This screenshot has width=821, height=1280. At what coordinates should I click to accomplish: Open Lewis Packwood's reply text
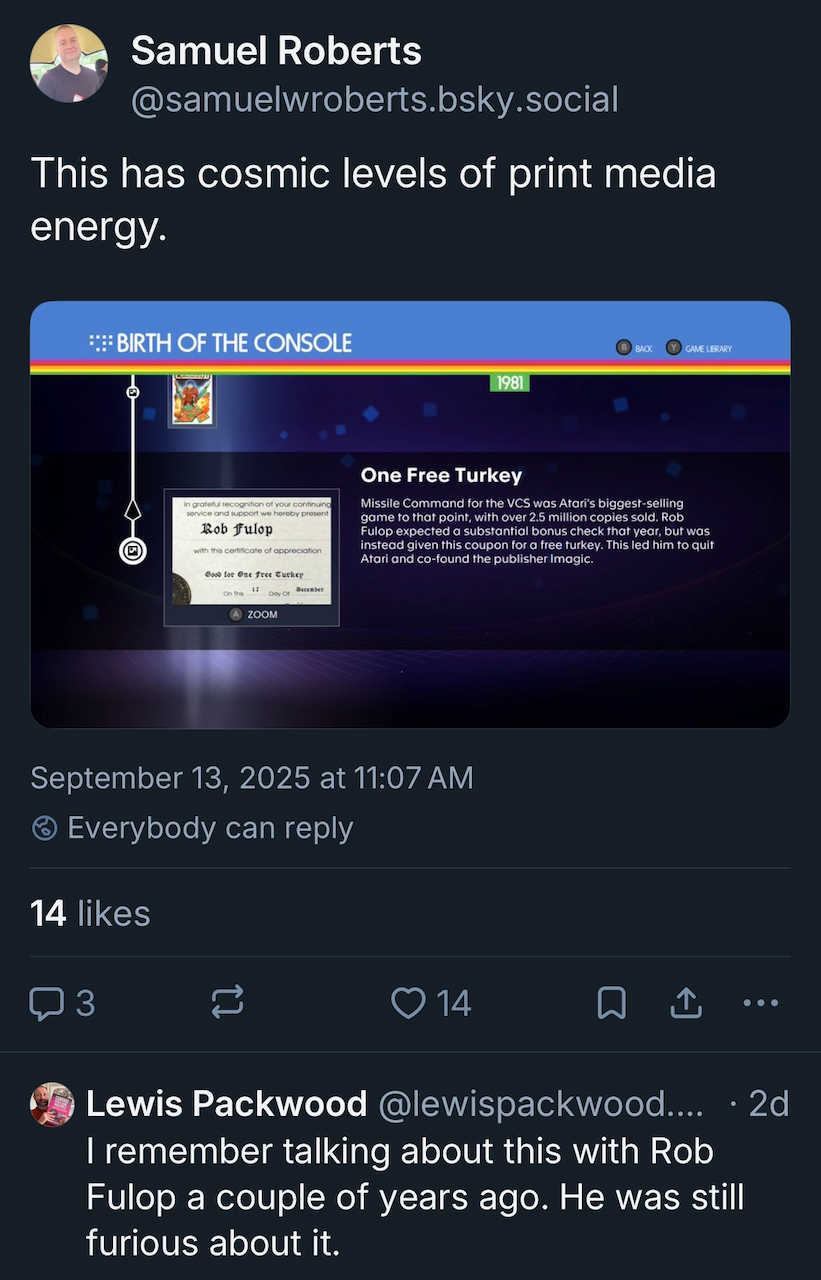pyautogui.click(x=415, y=1197)
